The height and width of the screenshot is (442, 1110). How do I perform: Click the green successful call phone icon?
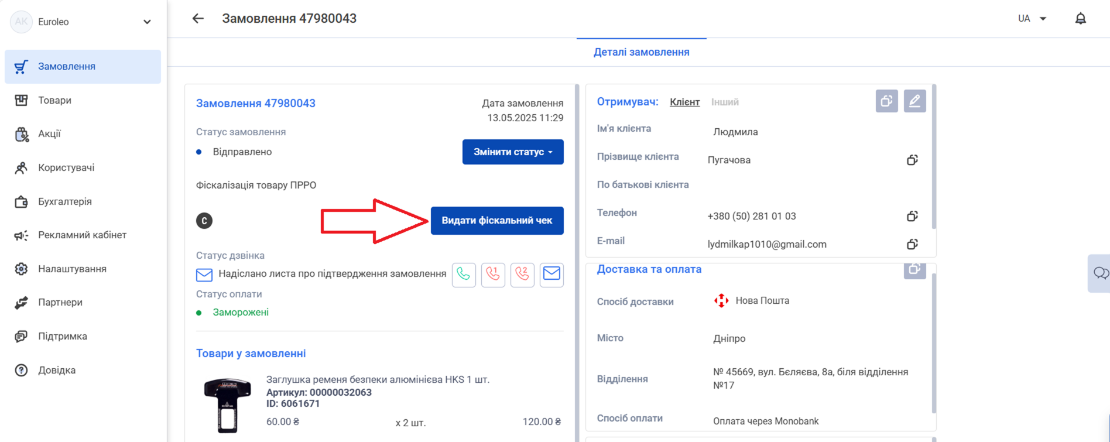click(464, 275)
